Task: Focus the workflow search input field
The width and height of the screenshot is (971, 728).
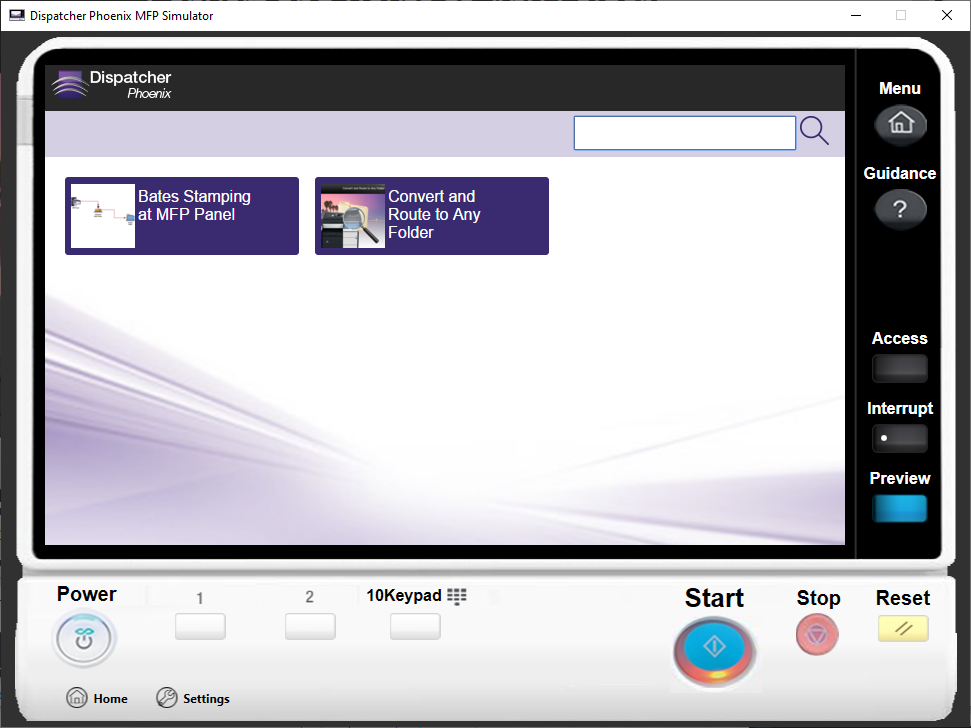Action: pyautogui.click(x=684, y=132)
